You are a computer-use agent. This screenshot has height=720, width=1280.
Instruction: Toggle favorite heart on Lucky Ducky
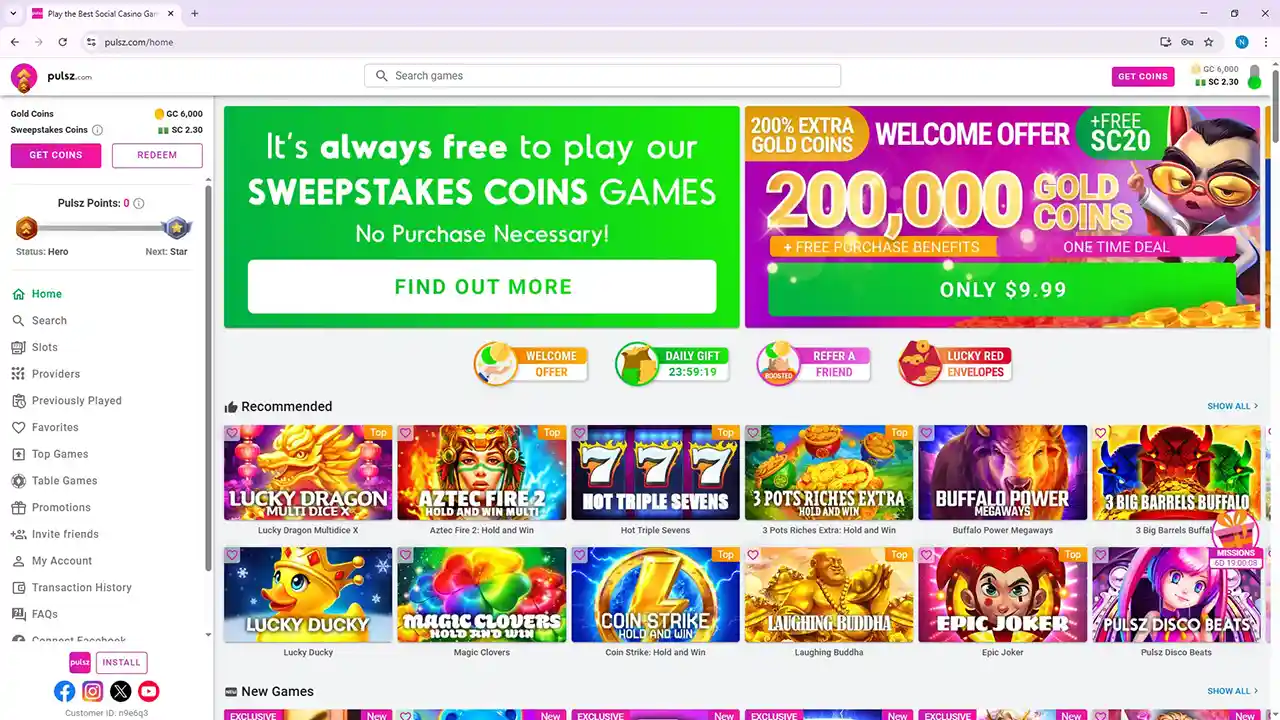(x=232, y=555)
